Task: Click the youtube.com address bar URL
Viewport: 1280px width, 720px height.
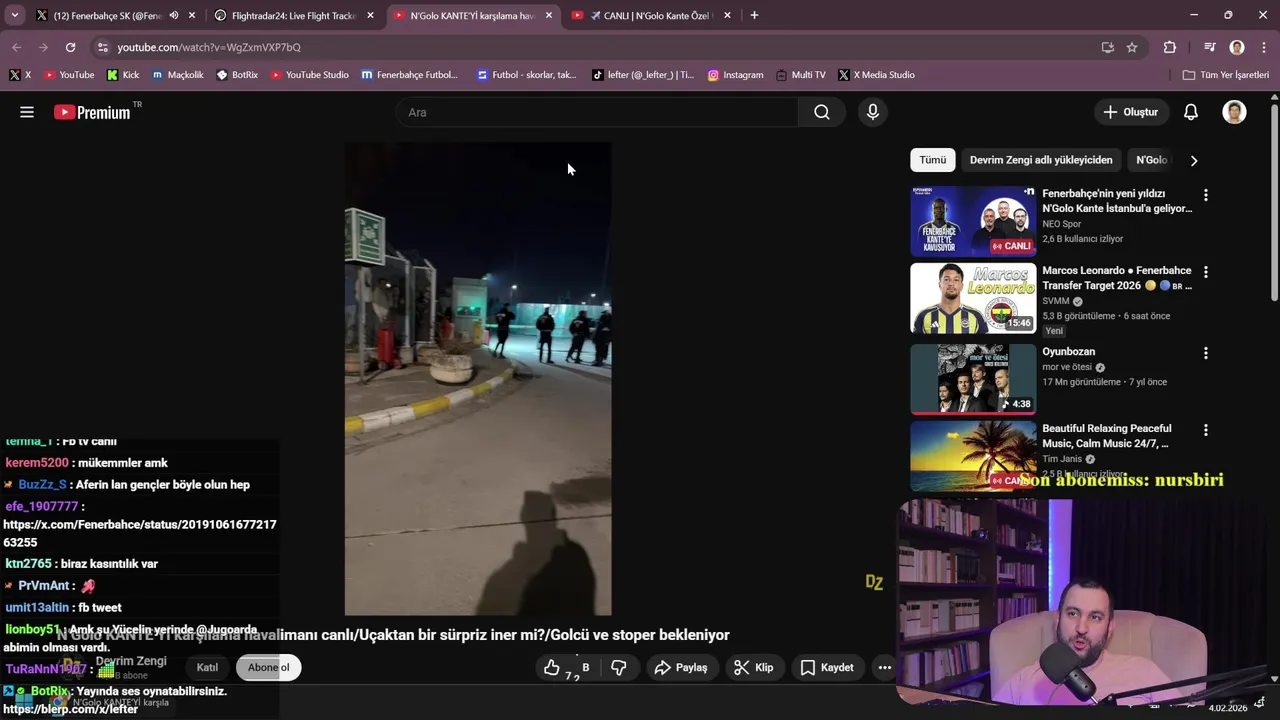Action: pos(209,47)
